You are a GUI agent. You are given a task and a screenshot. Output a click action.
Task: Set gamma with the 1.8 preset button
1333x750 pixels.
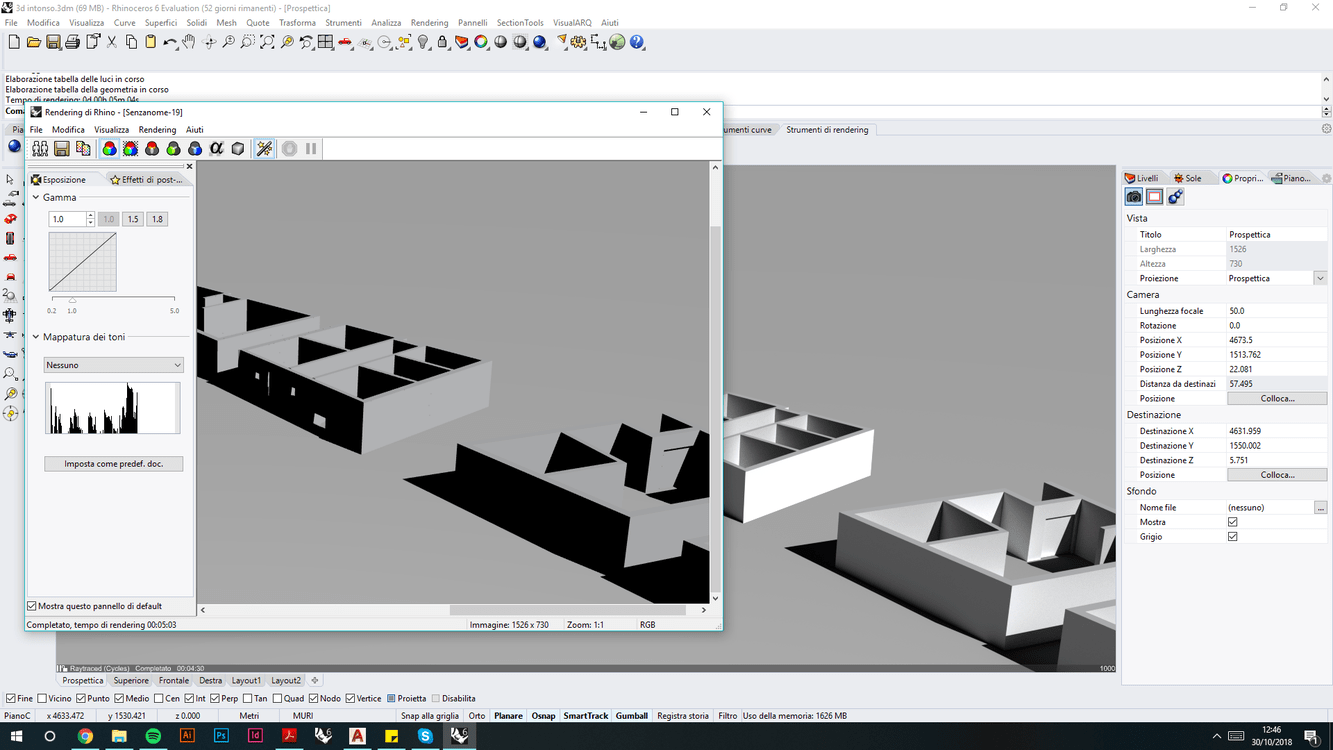157,219
